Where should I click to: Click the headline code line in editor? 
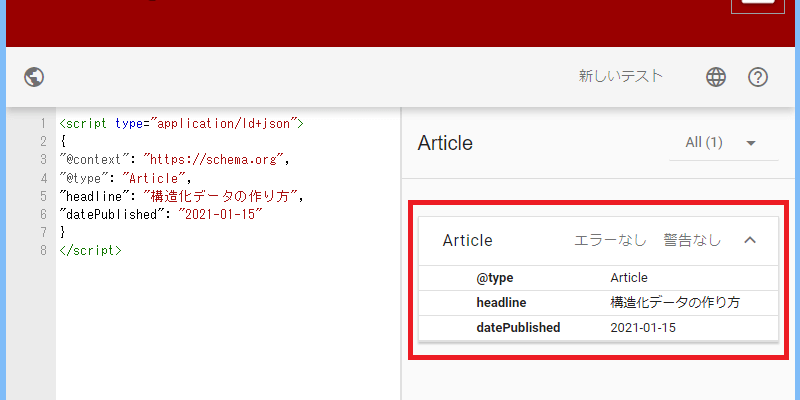pos(182,196)
